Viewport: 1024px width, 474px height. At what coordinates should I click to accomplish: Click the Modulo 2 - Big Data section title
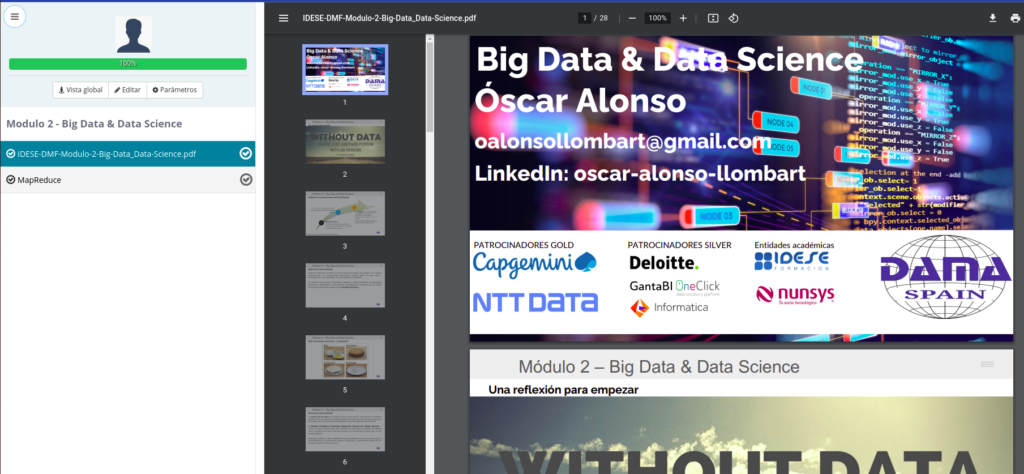click(x=94, y=124)
